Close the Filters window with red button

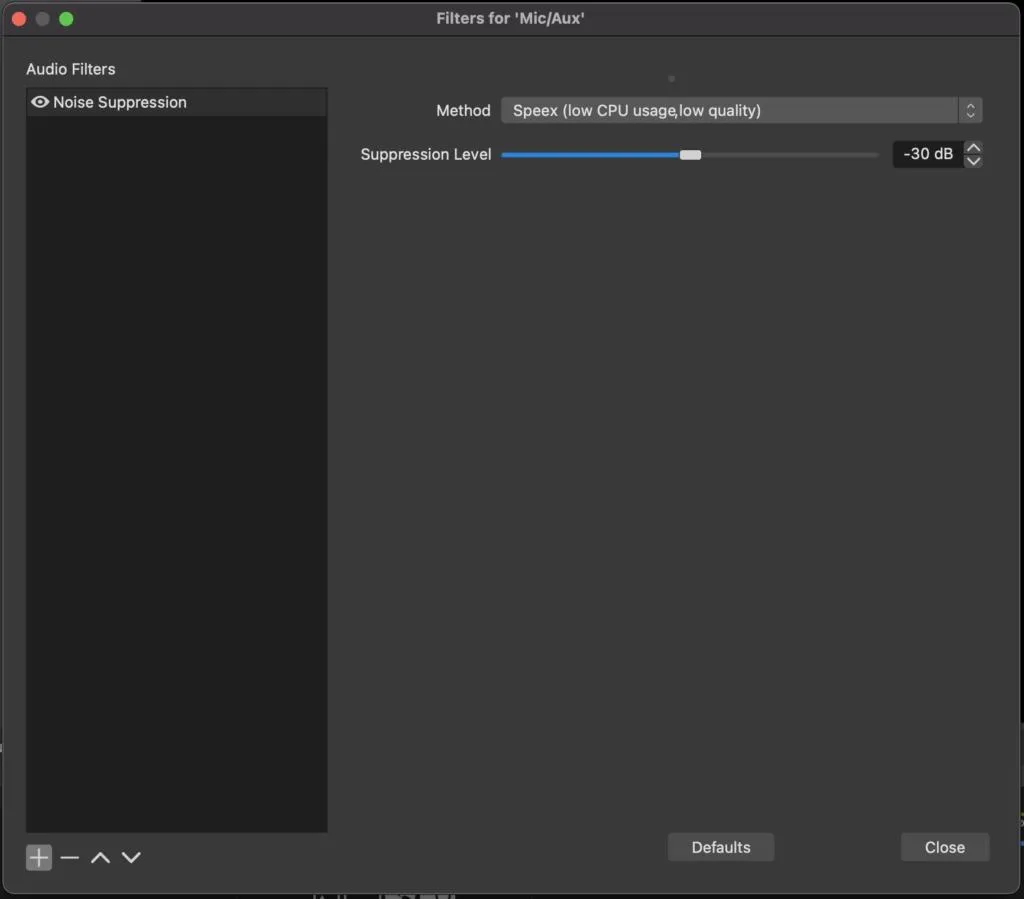(x=19, y=19)
